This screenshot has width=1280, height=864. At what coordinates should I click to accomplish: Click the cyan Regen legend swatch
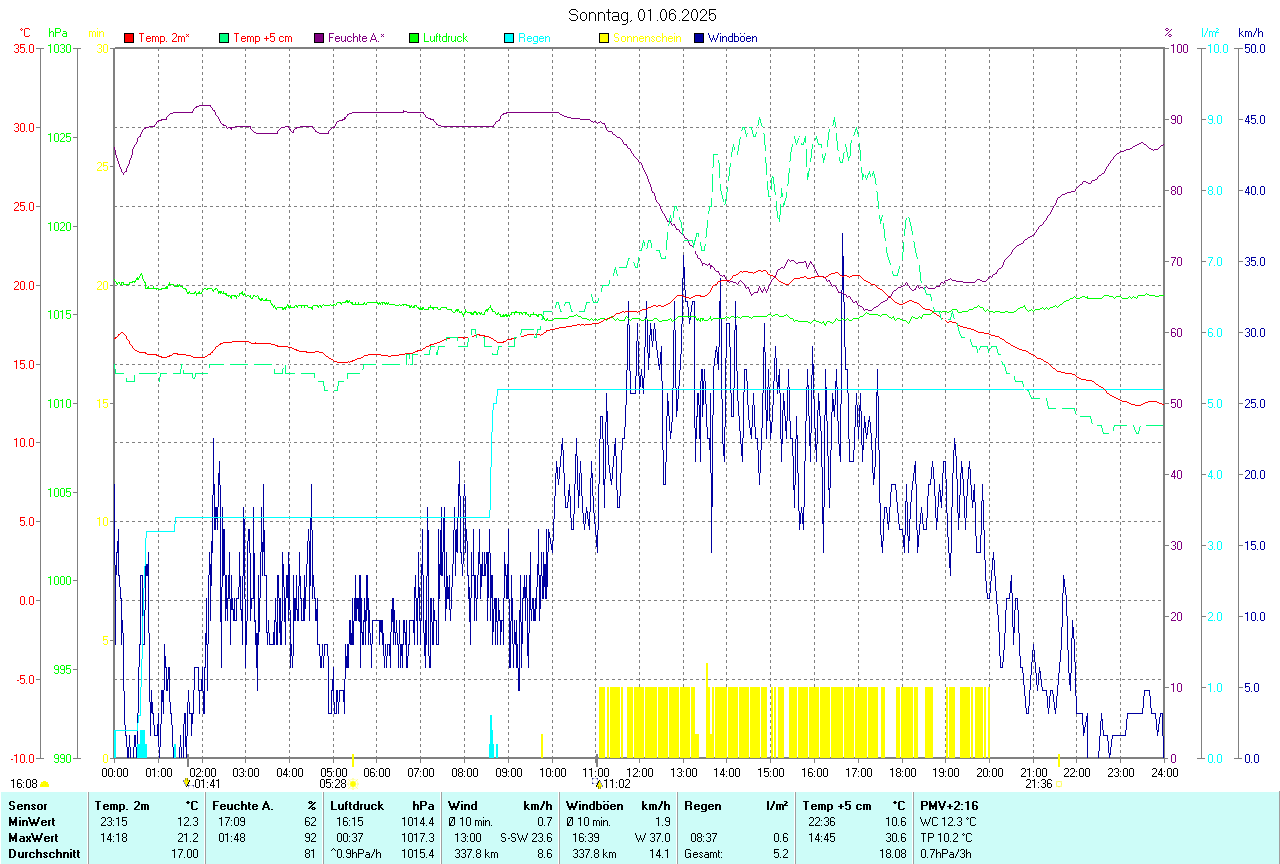pos(509,38)
